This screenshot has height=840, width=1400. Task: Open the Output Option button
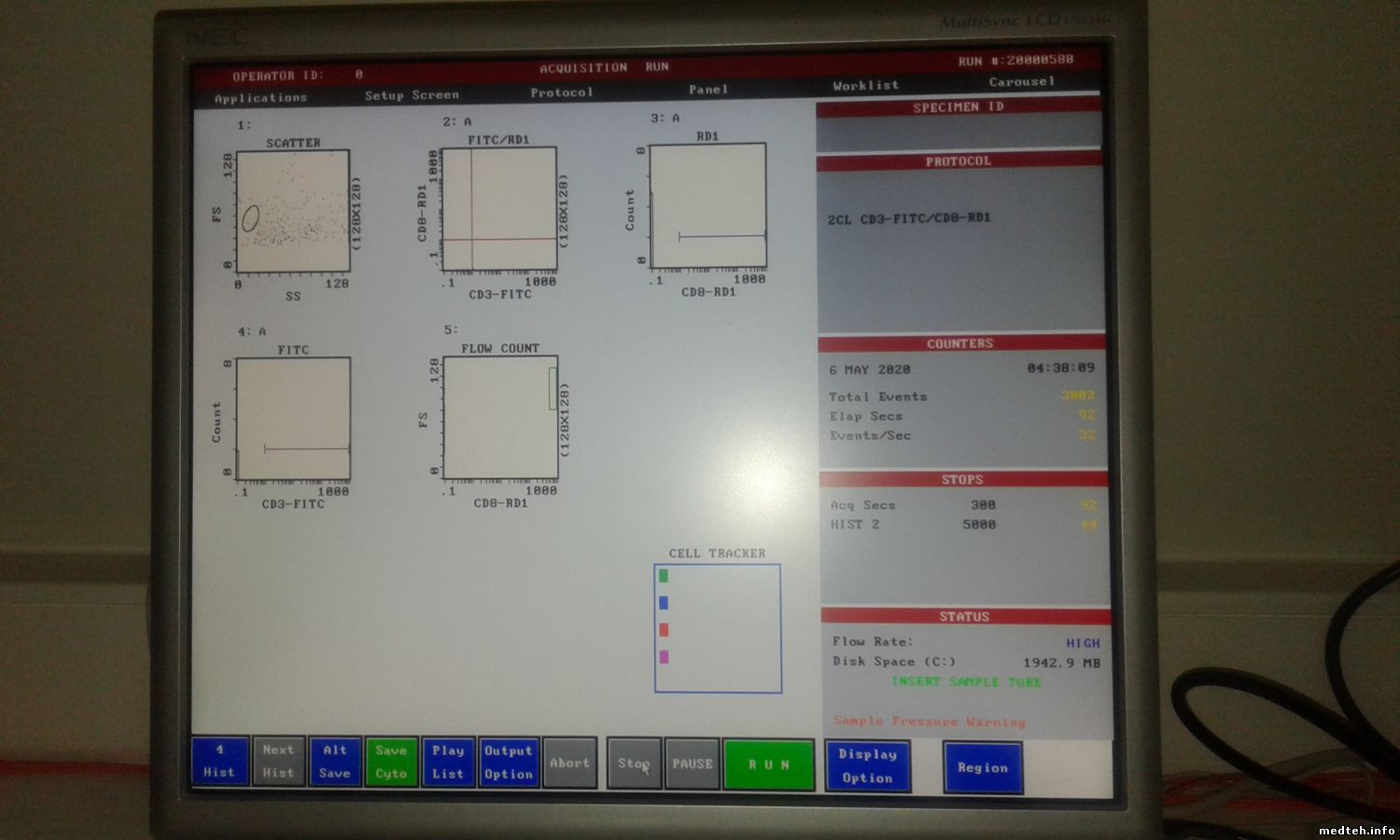click(x=508, y=762)
